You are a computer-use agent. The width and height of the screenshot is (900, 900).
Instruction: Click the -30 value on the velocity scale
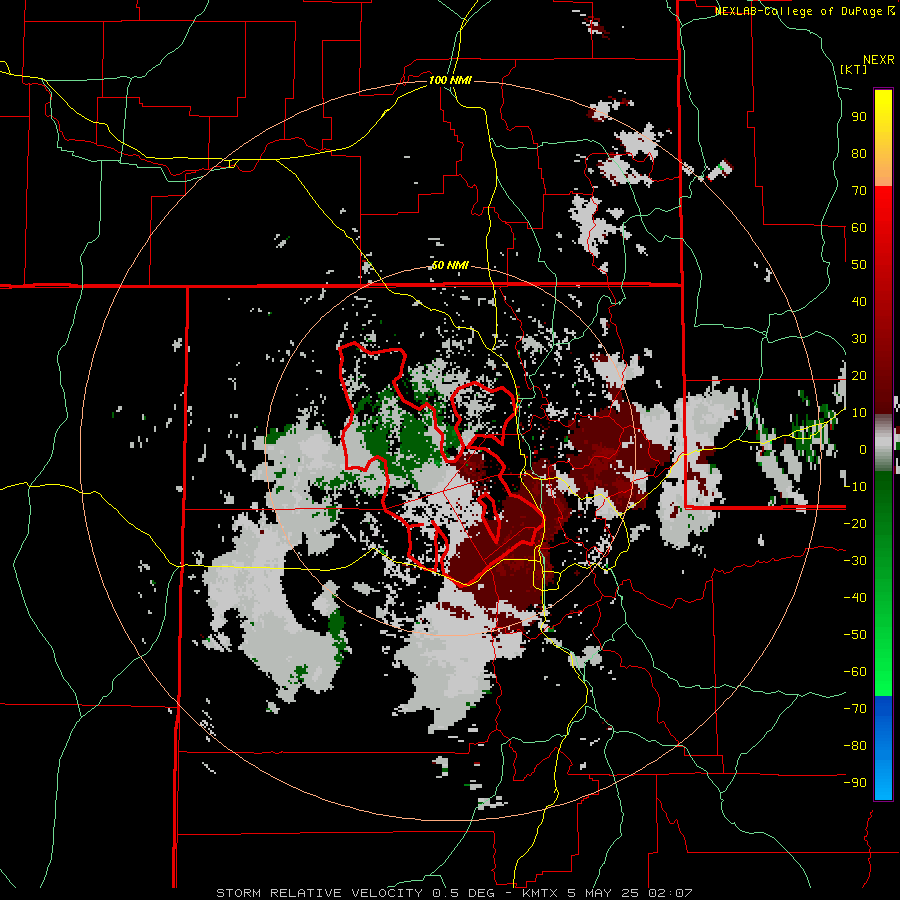855,561
